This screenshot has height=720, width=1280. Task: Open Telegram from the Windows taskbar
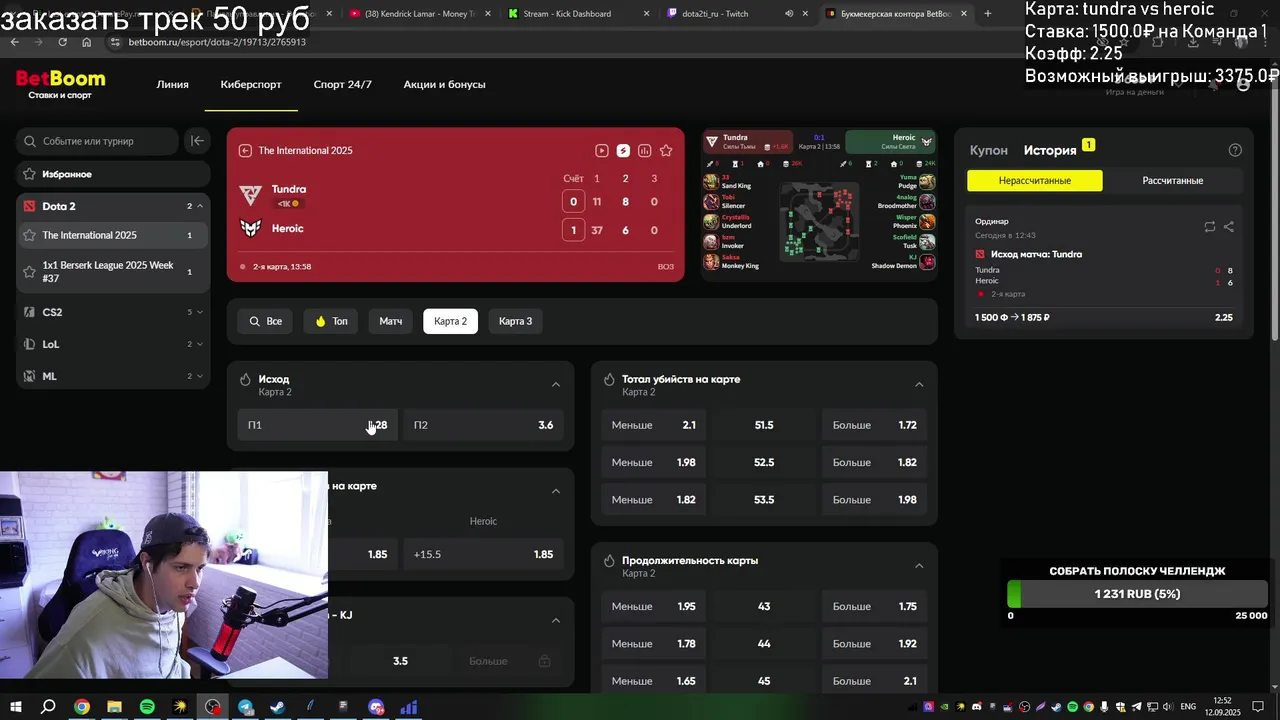pos(245,707)
